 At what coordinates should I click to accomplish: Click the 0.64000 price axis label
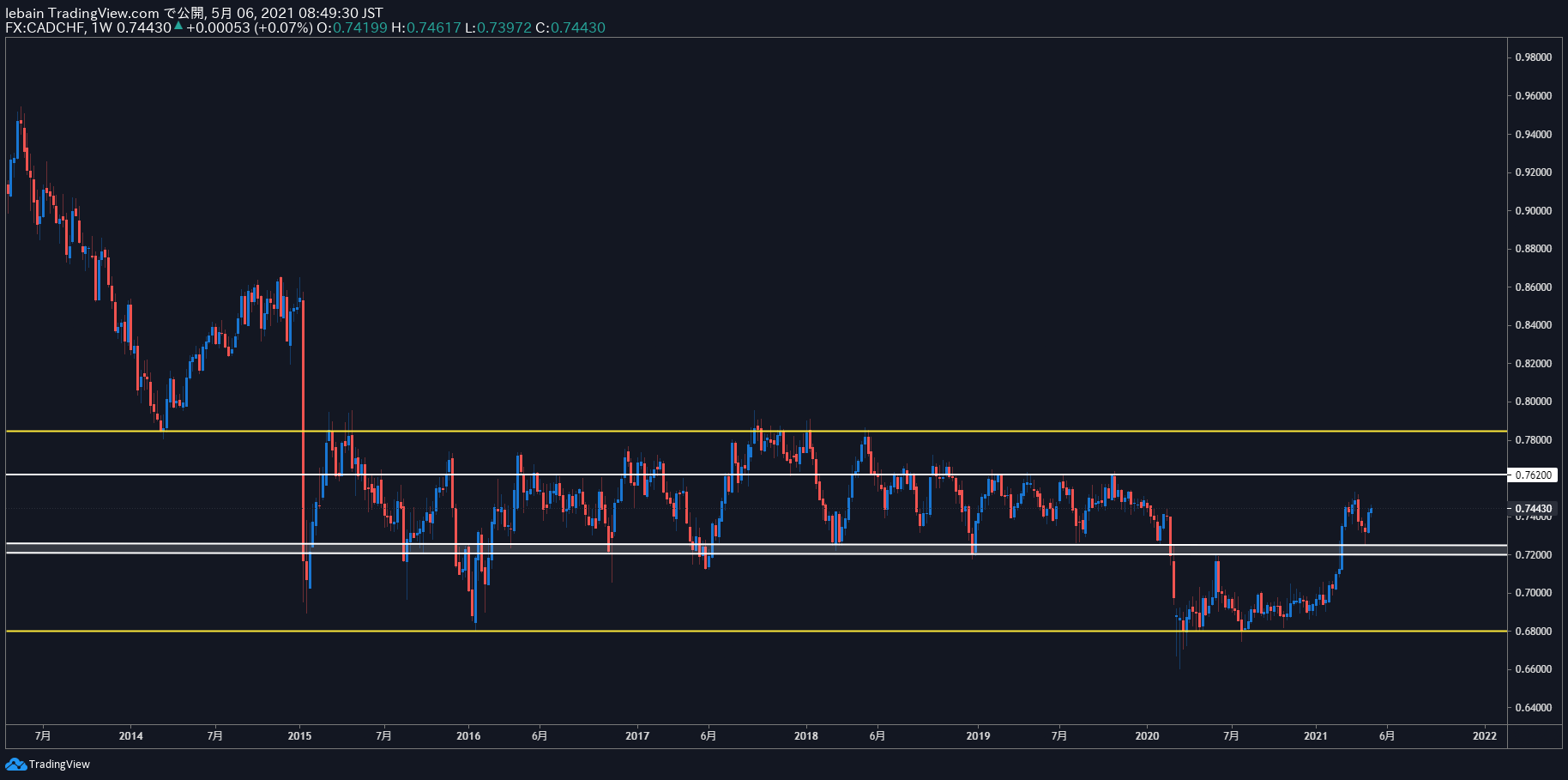pyautogui.click(x=1533, y=708)
